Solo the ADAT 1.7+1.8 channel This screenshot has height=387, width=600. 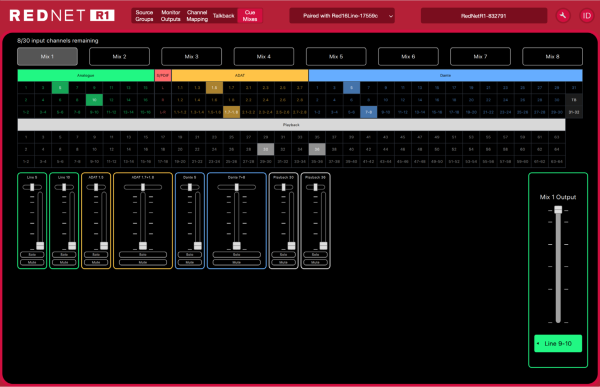click(143, 255)
